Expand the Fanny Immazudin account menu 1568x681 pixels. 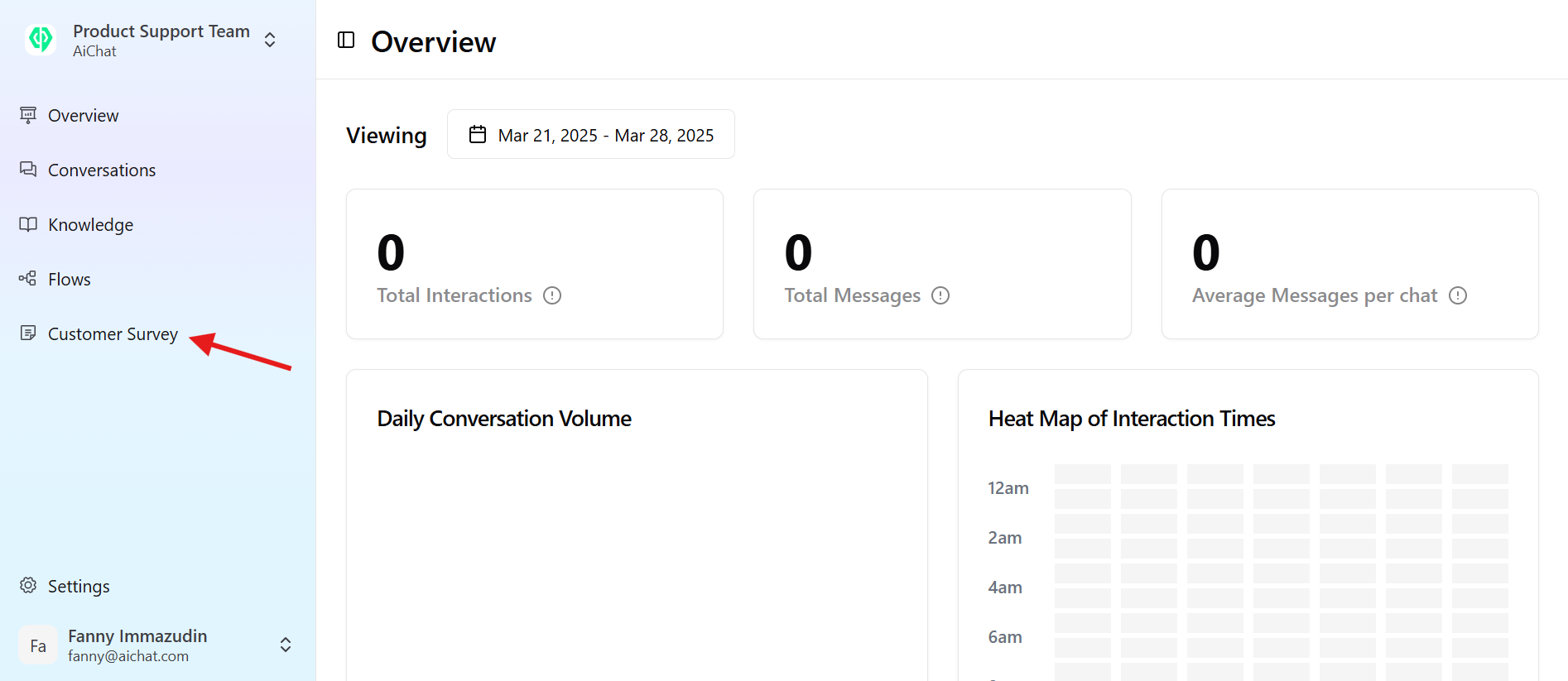click(285, 645)
